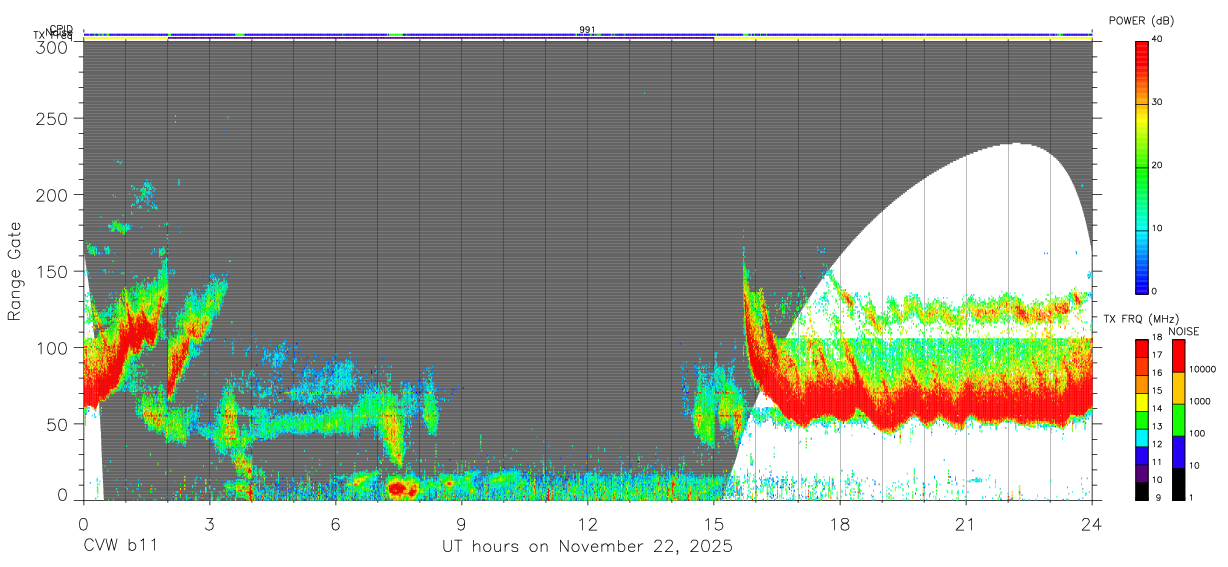Image resolution: width=1228 pixels, height=567 pixels.
Task: Click the TX FRQ color bar
Action: [x=1142, y=419]
